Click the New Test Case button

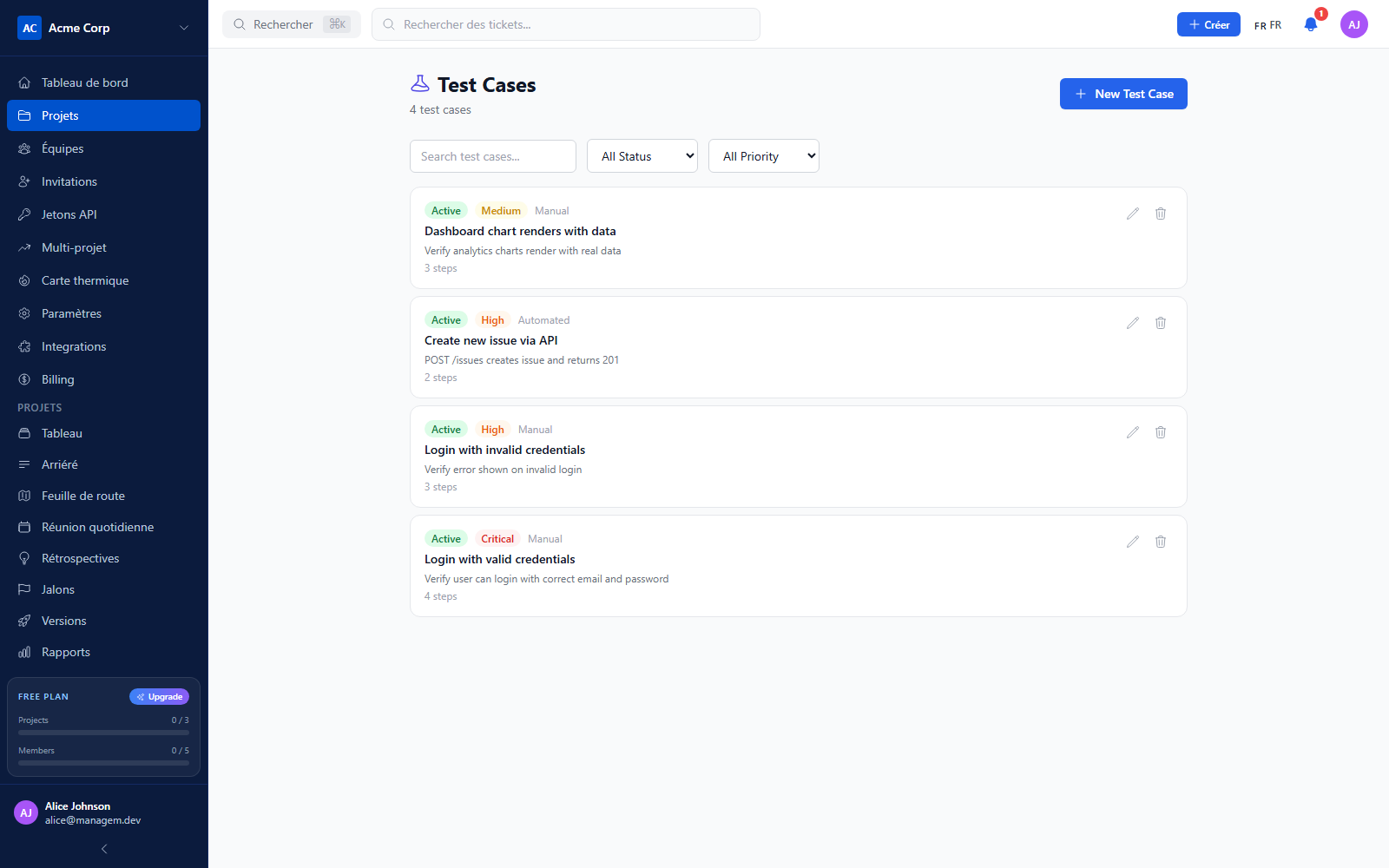pos(1123,94)
